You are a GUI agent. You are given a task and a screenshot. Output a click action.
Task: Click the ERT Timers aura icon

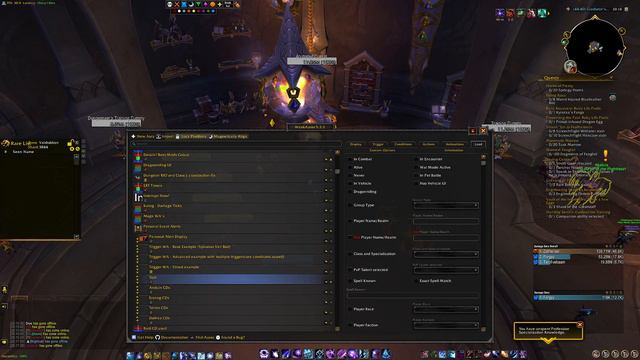(x=138, y=187)
